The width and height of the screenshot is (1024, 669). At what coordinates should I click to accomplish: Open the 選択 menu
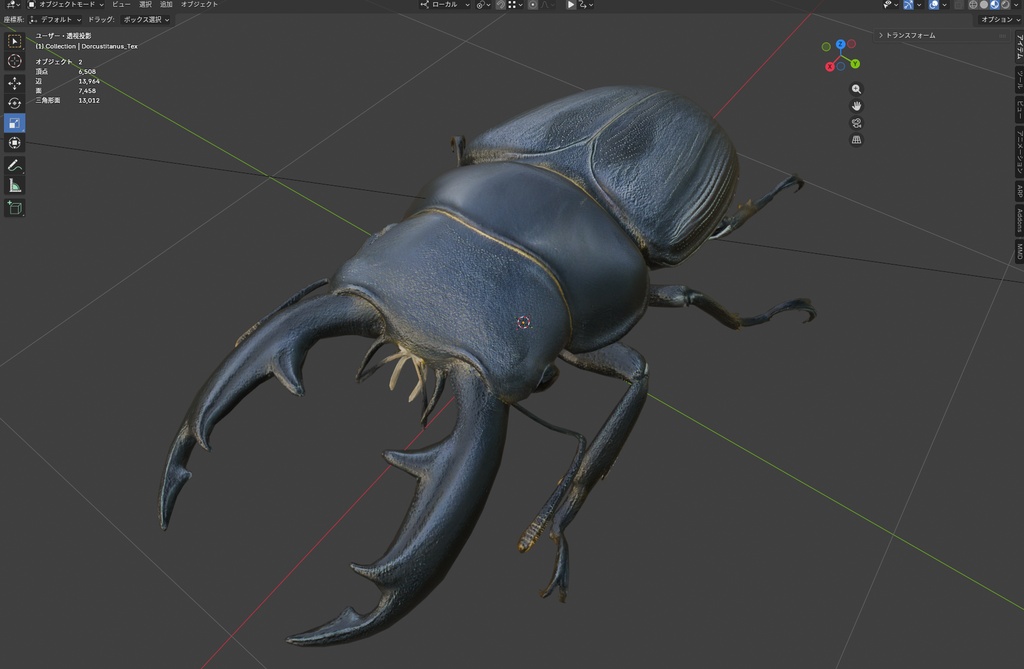(145, 5)
